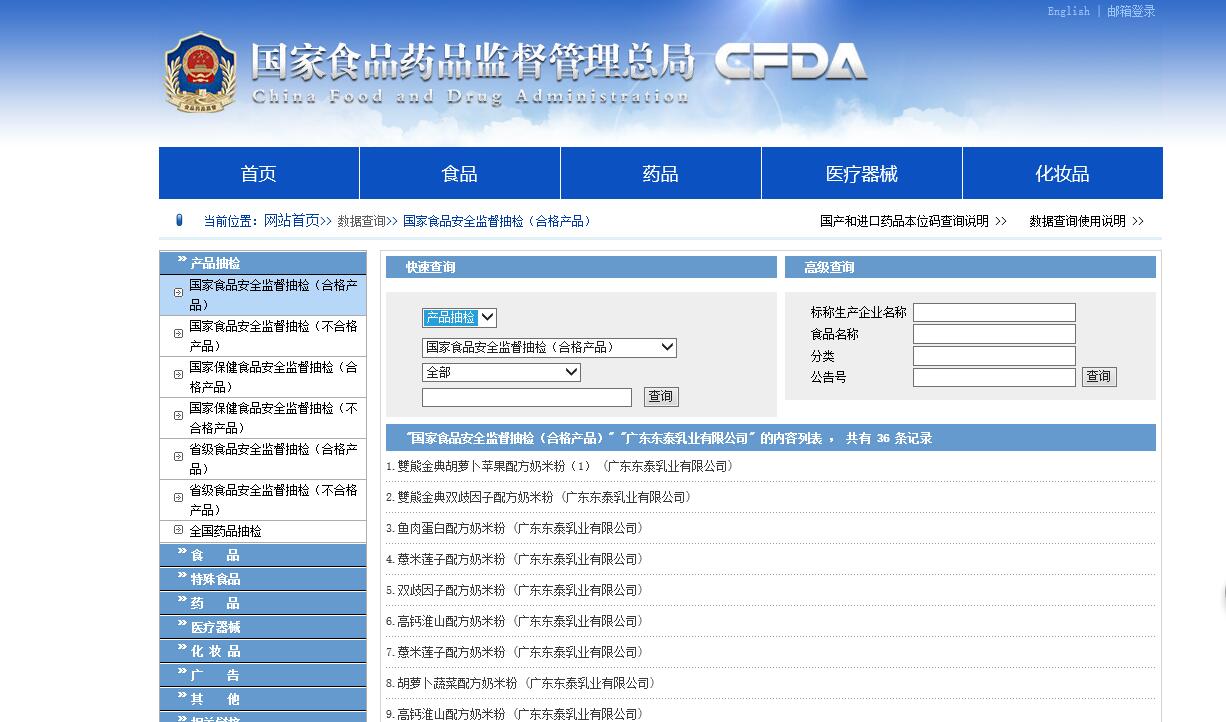
Task: Select 全国药品抽检 in sidebar
Action: coord(263,531)
